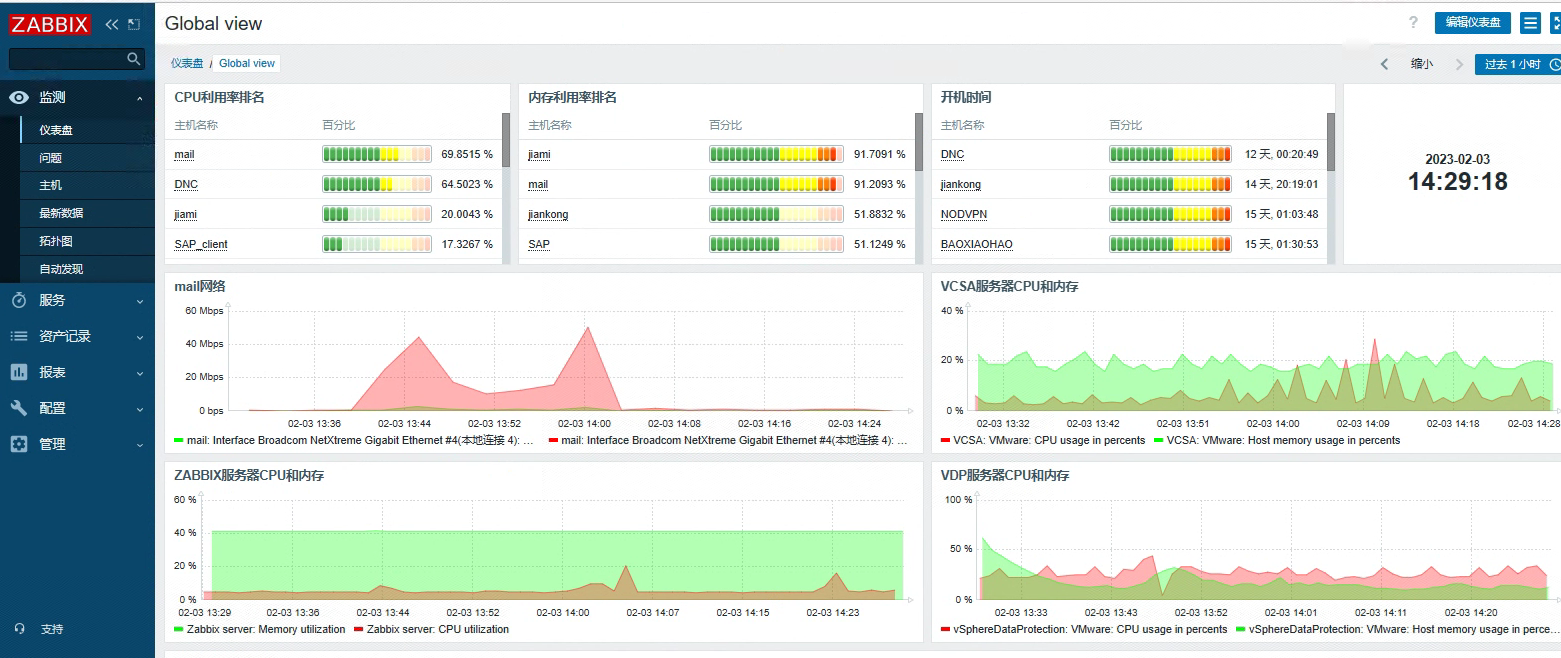The height and width of the screenshot is (658, 1561).
Task: Click the headset icon beside 支持
Action: pos(20,629)
